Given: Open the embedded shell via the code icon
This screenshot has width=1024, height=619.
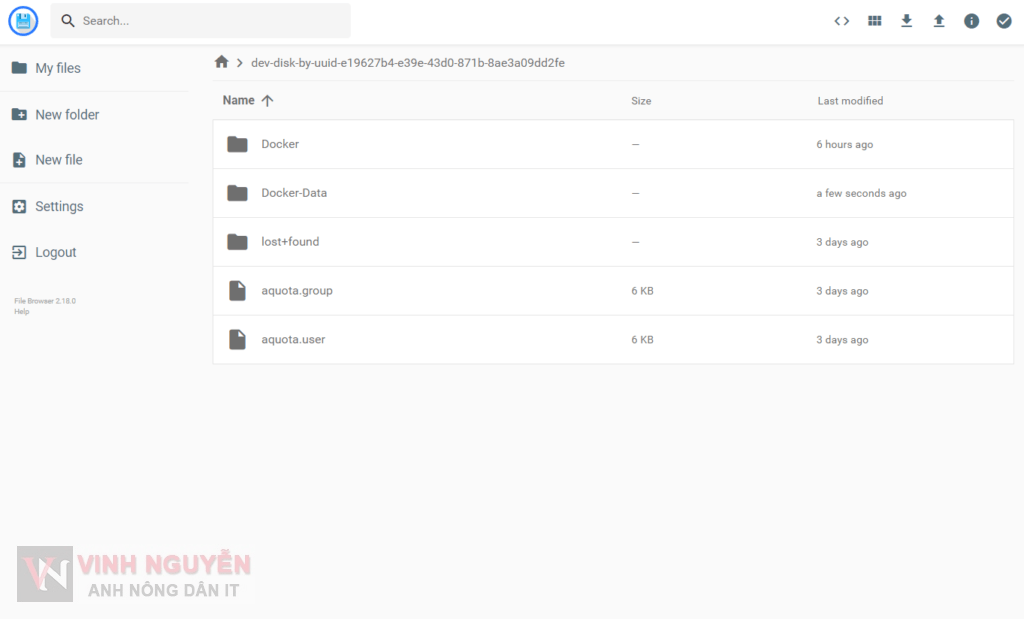Looking at the screenshot, I should pyautogui.click(x=841, y=20).
